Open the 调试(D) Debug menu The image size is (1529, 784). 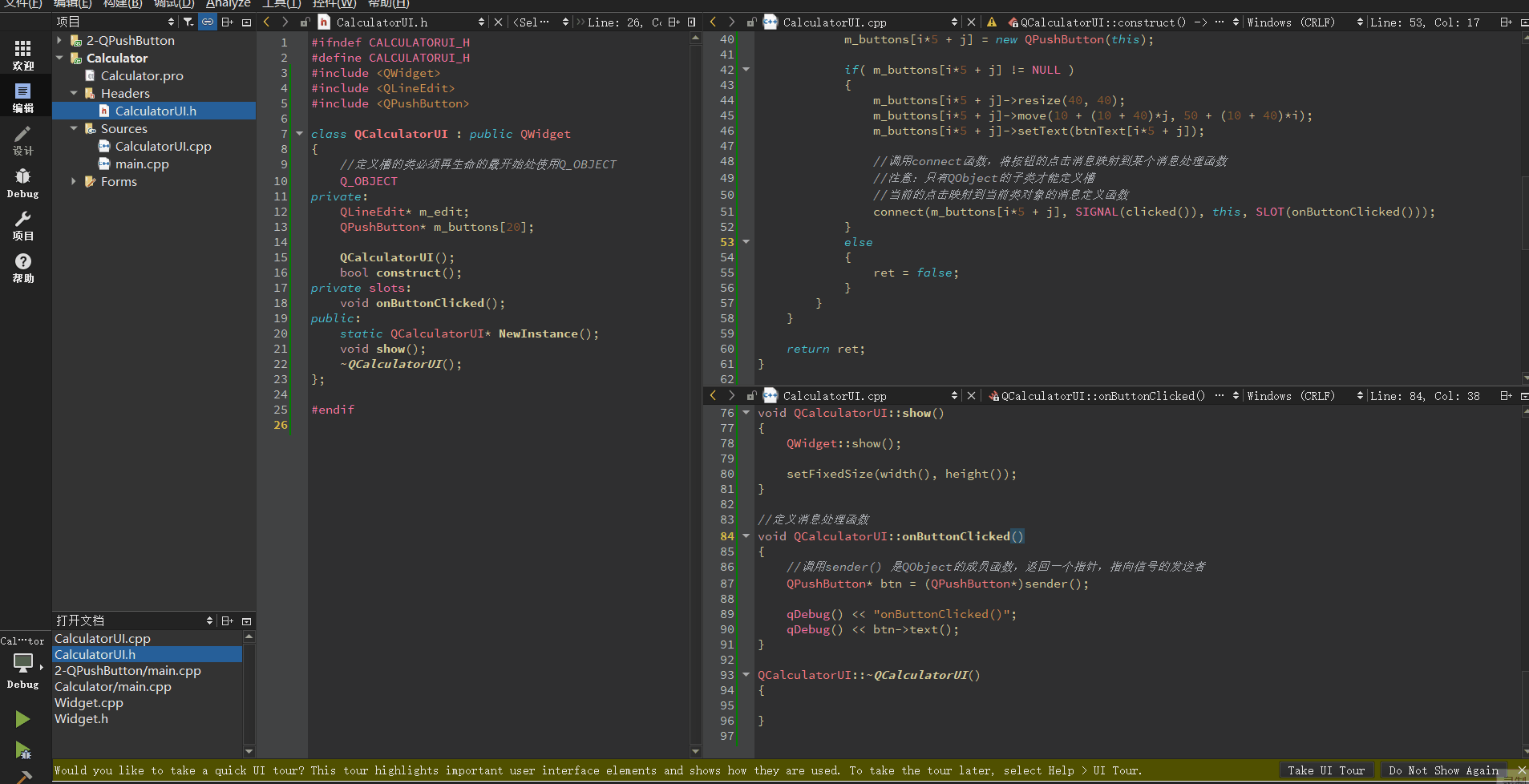click(x=174, y=4)
